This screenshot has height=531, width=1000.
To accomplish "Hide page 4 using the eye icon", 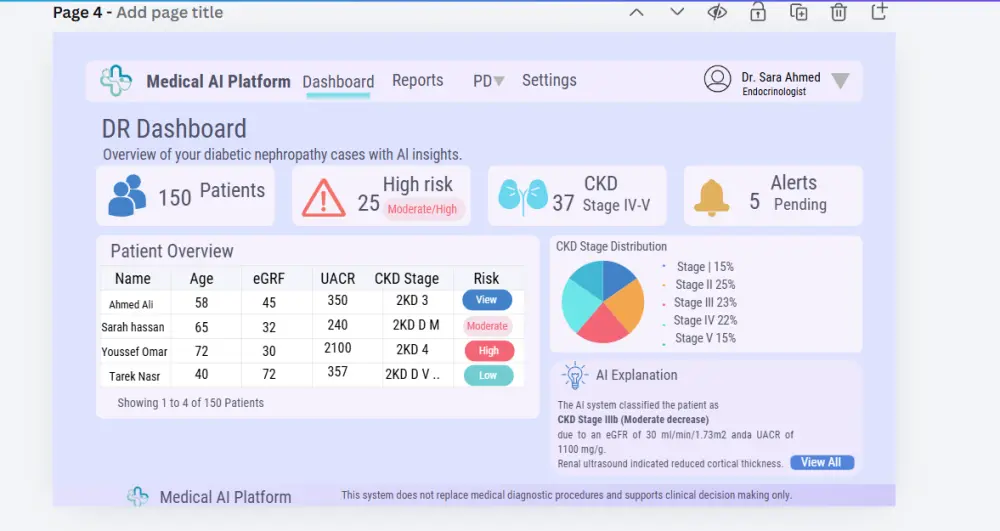I will (x=717, y=12).
